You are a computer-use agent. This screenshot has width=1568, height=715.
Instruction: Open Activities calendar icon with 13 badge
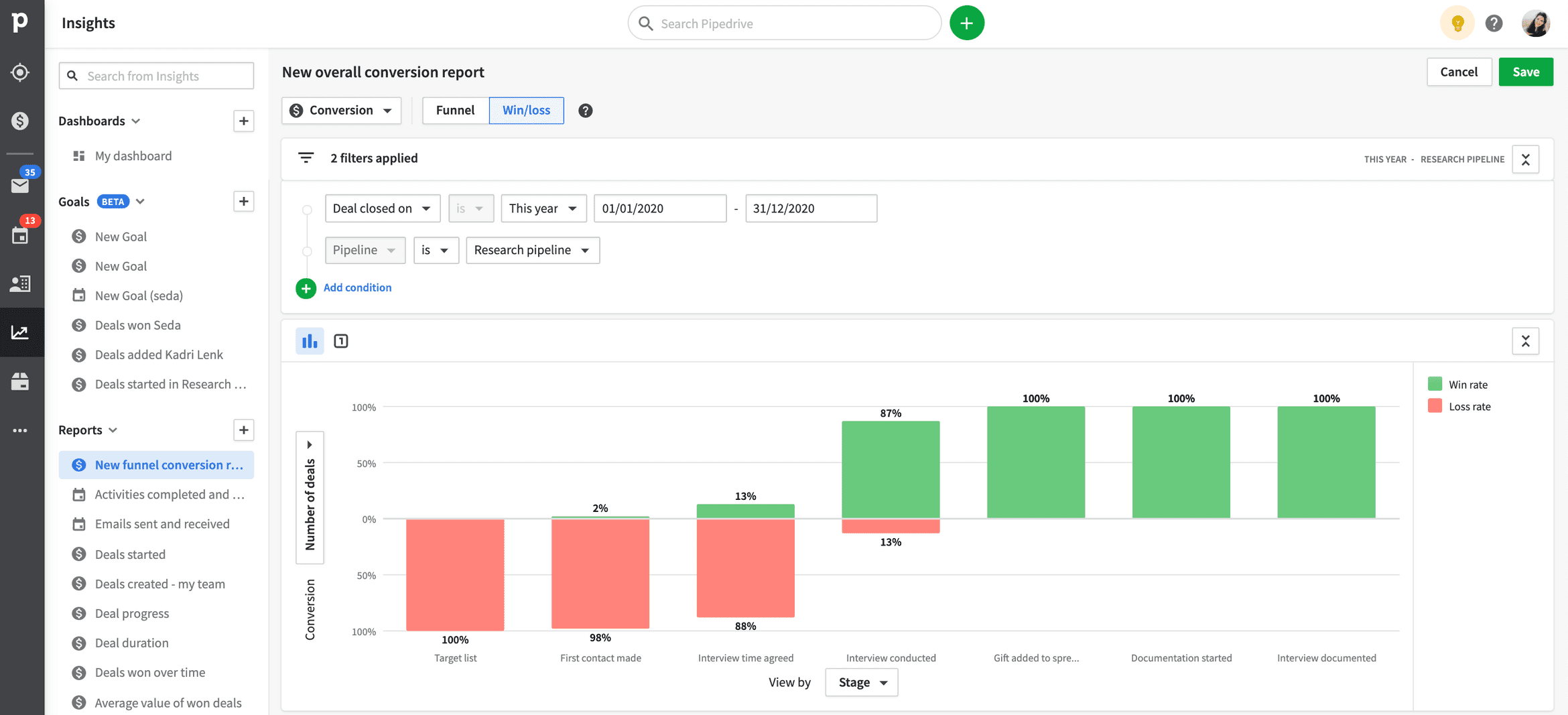[x=20, y=235]
